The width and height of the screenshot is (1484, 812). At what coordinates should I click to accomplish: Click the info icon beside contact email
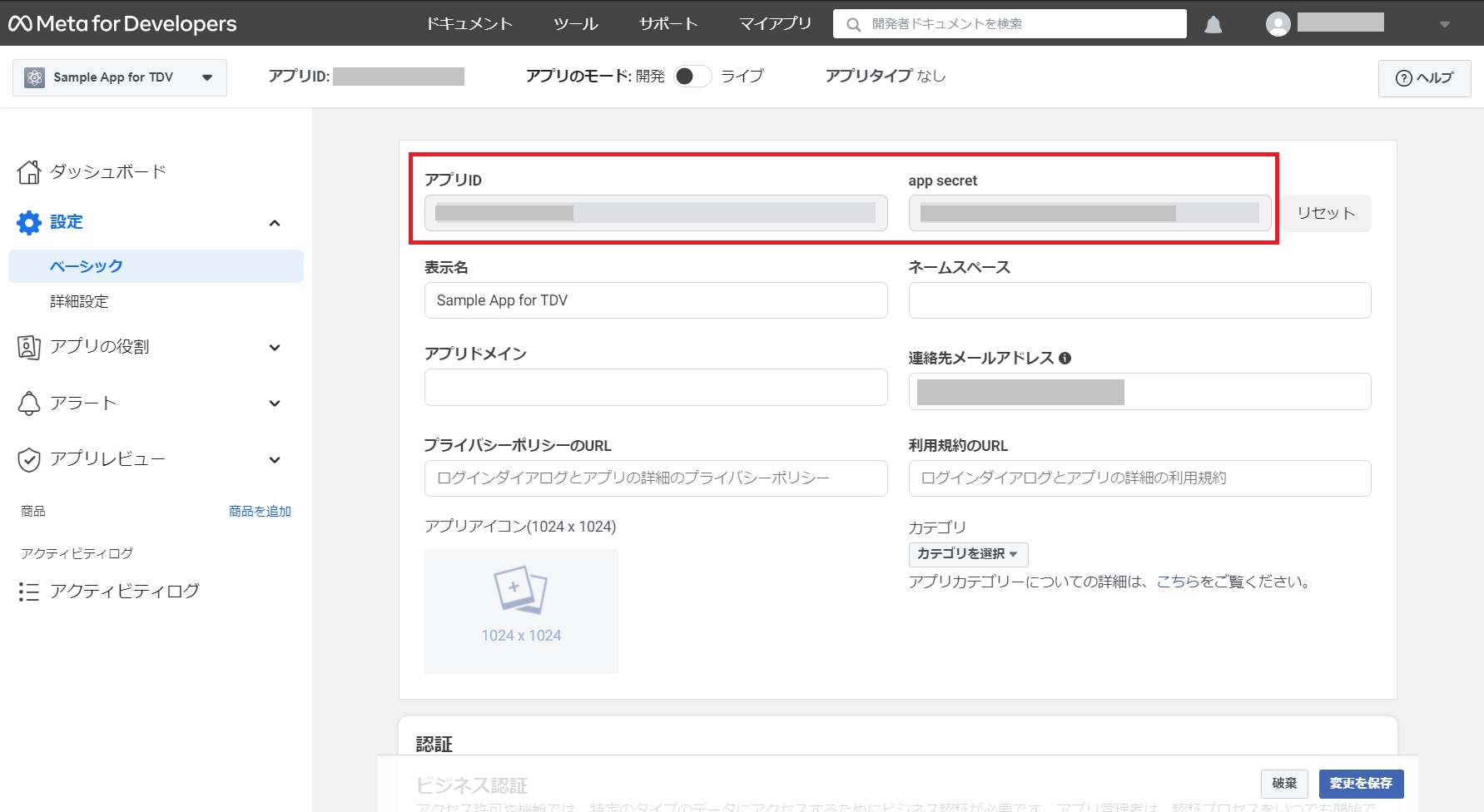[1065, 359]
